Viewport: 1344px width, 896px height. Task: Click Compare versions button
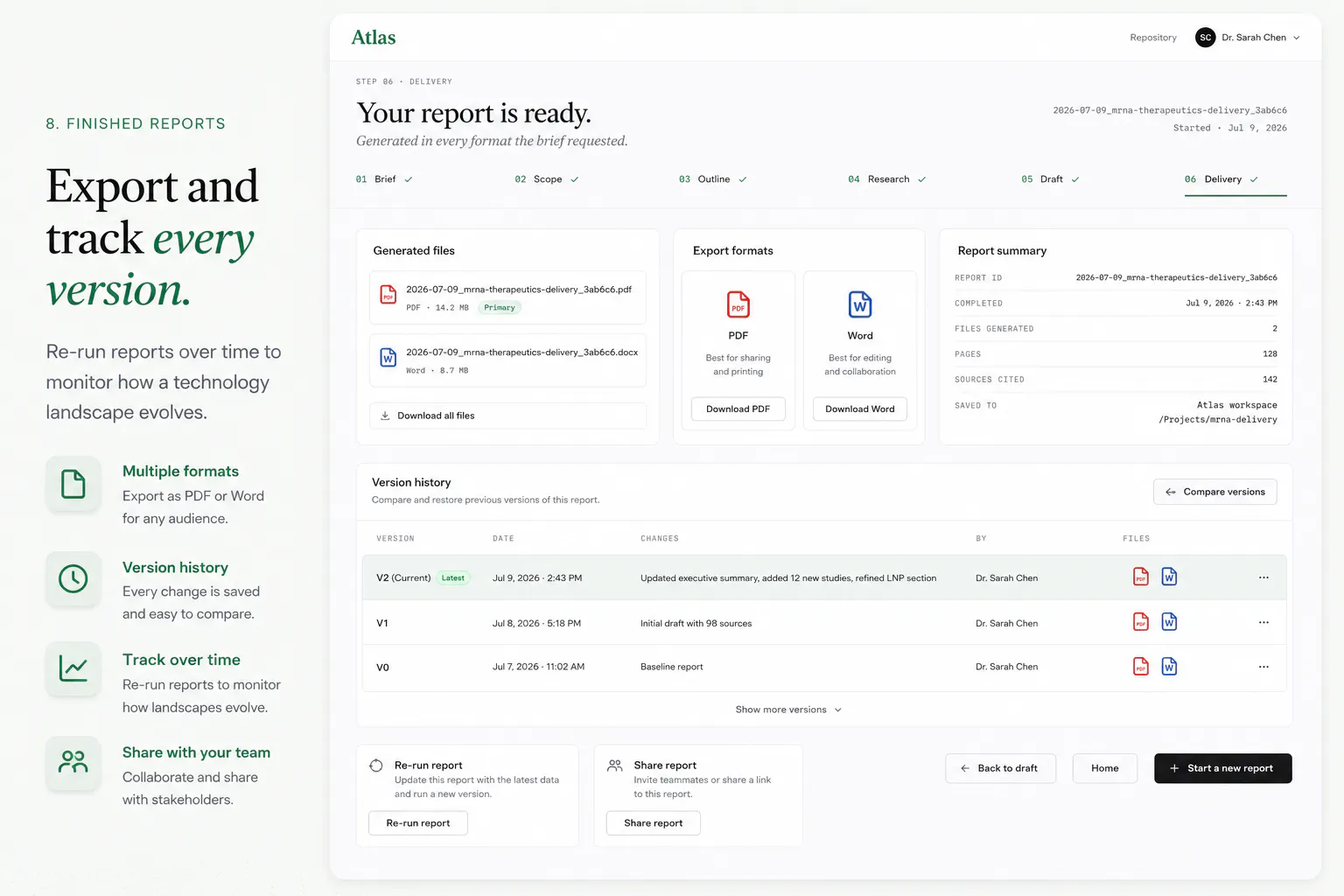(1215, 492)
